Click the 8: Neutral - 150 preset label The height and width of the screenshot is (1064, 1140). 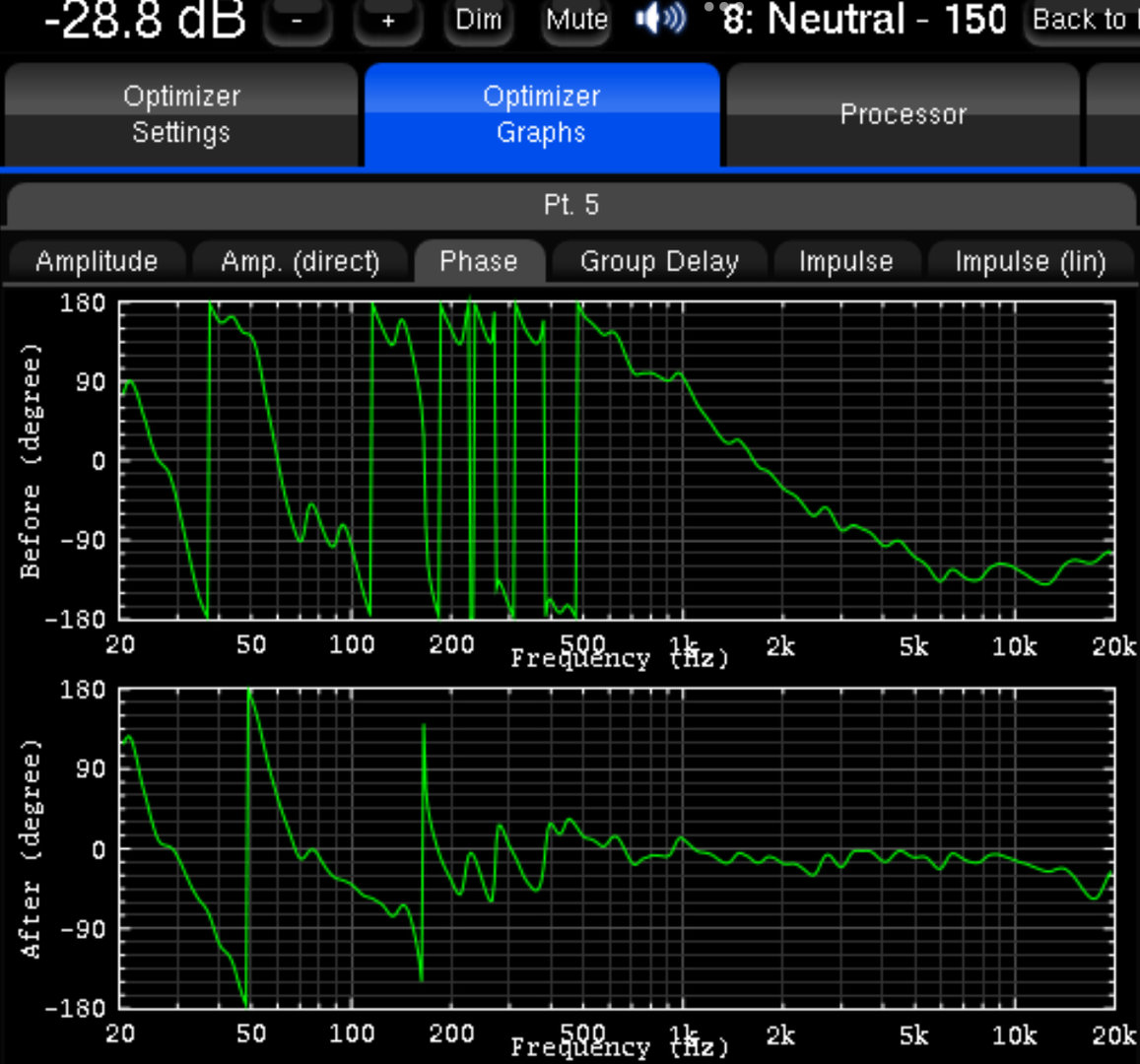click(864, 20)
